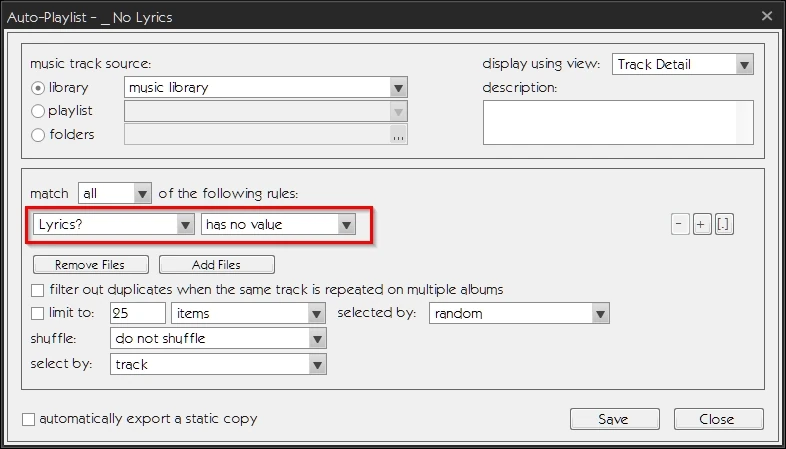The width and height of the screenshot is (786, 449).
Task: Expand the do not shuffle dropdown
Action: tap(317, 339)
